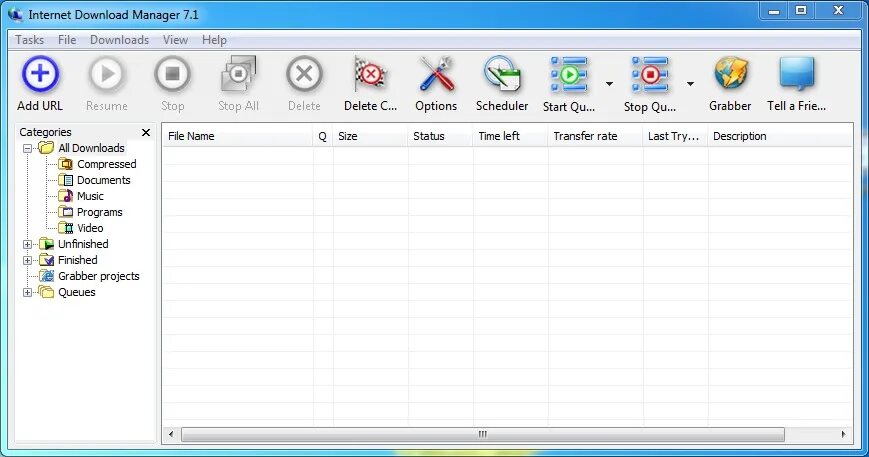
Task: Select the Unfinished category label
Action: [83, 244]
